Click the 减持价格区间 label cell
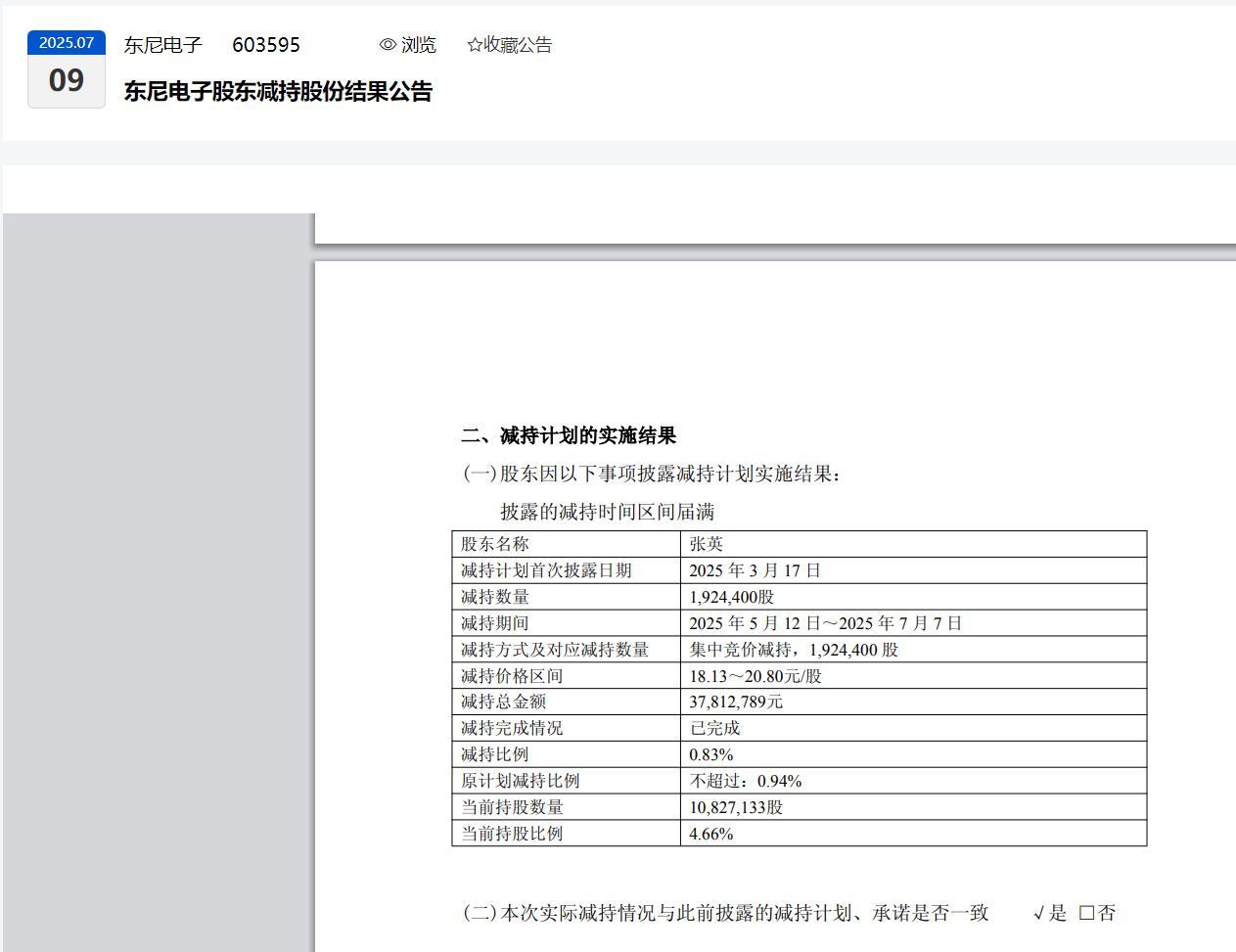Image resolution: width=1236 pixels, height=952 pixels. tap(567, 676)
